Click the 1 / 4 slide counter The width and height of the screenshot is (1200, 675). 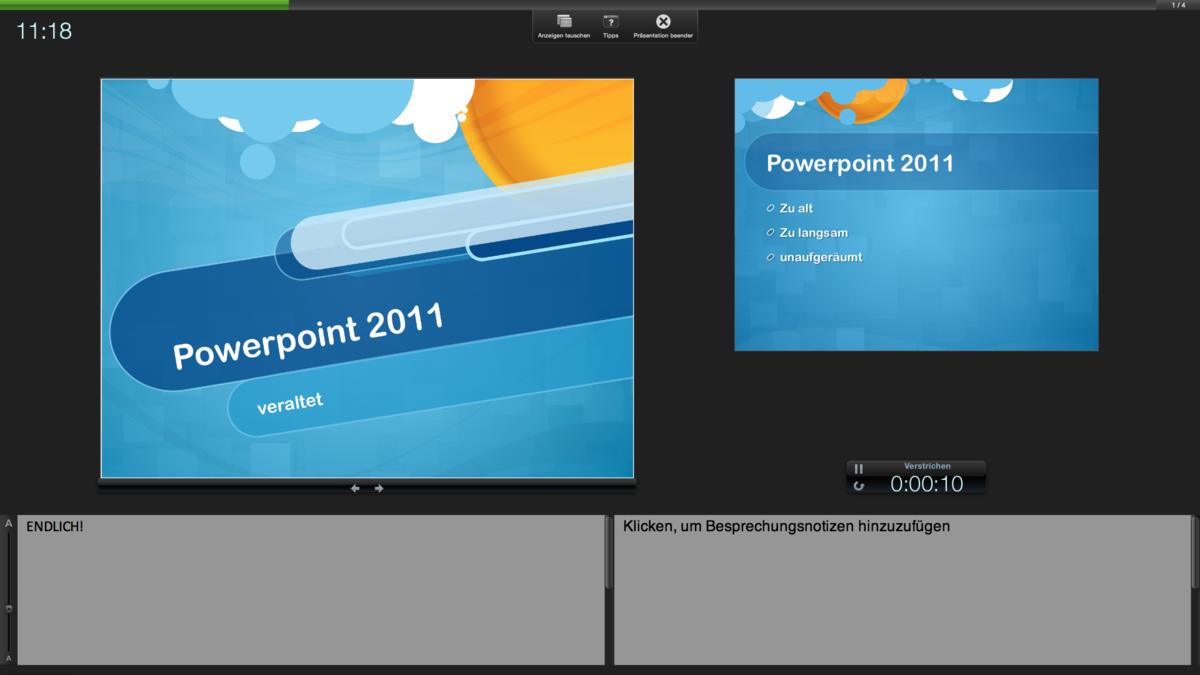(1178, 5)
